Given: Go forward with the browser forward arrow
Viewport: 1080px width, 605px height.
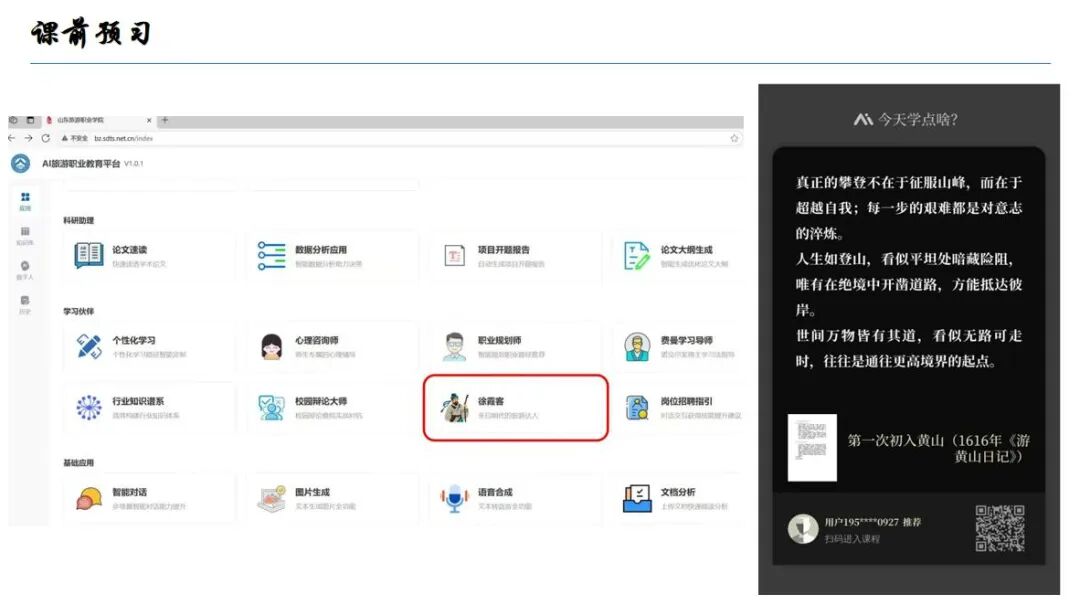Looking at the screenshot, I should tap(28, 139).
